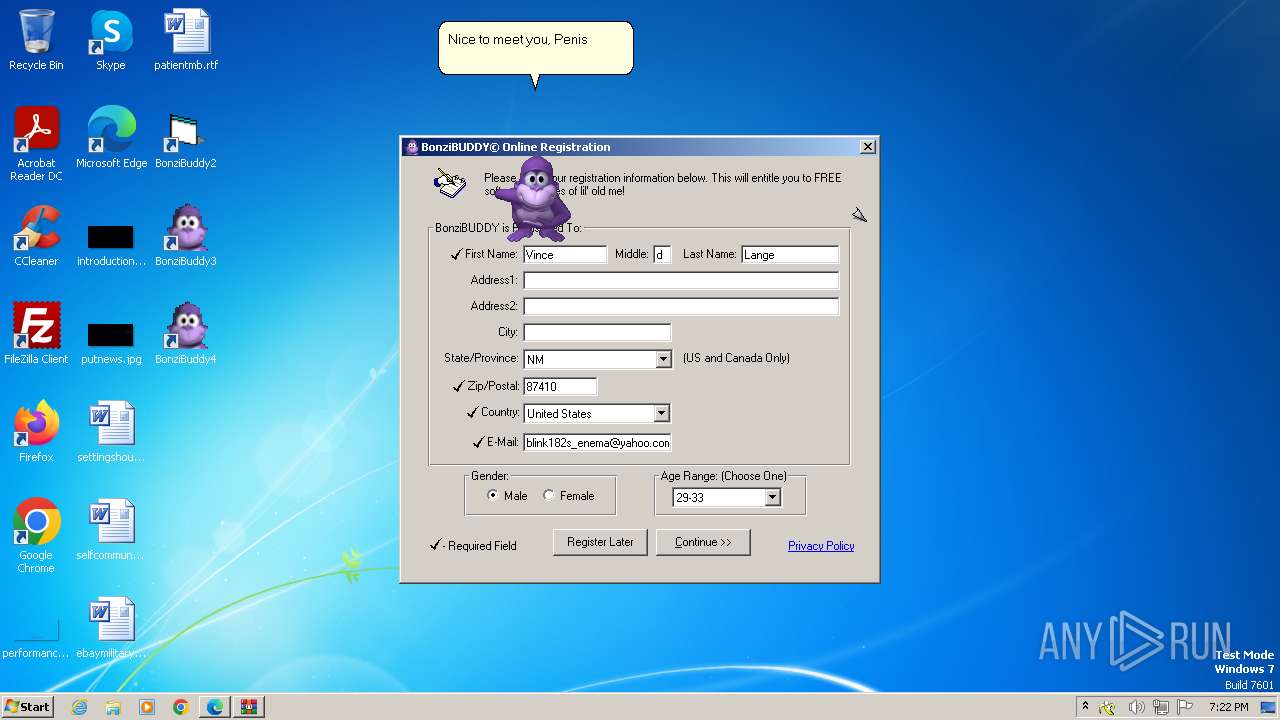The image size is (1280, 720).
Task: Open the ebaymilitary document icon
Action: pos(111,628)
